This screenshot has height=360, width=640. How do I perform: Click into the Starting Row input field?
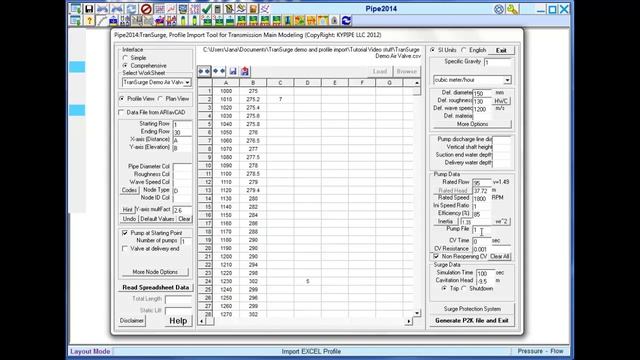[182, 124]
